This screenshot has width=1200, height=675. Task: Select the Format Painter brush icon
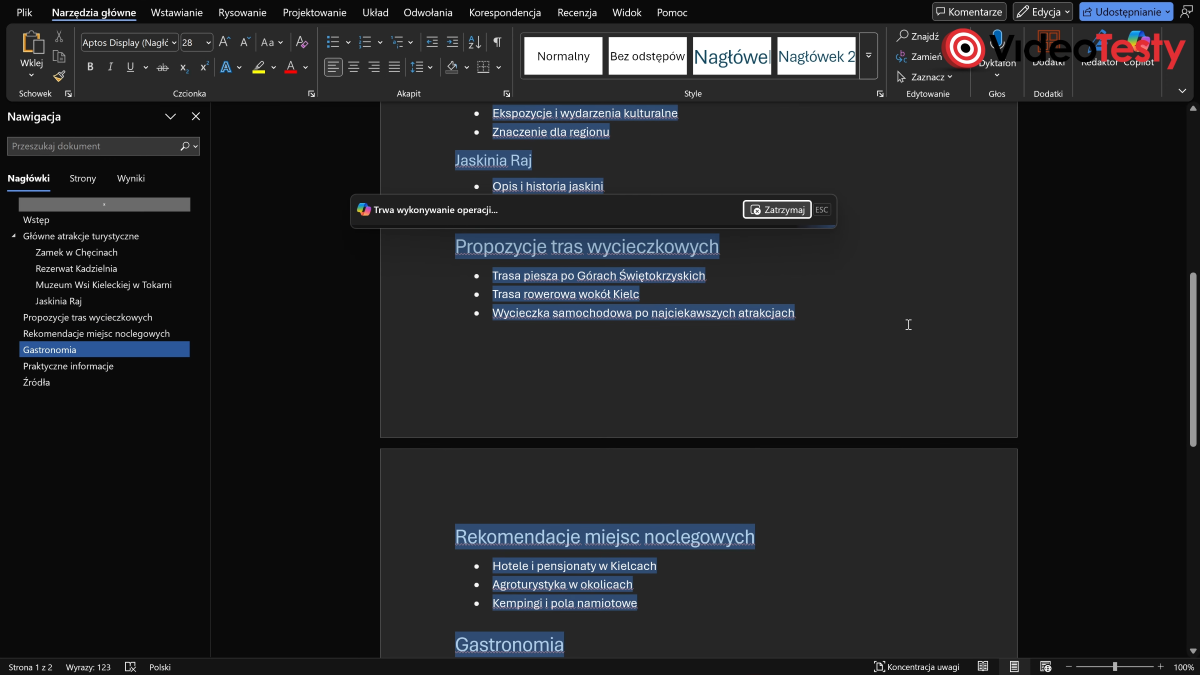click(x=59, y=75)
